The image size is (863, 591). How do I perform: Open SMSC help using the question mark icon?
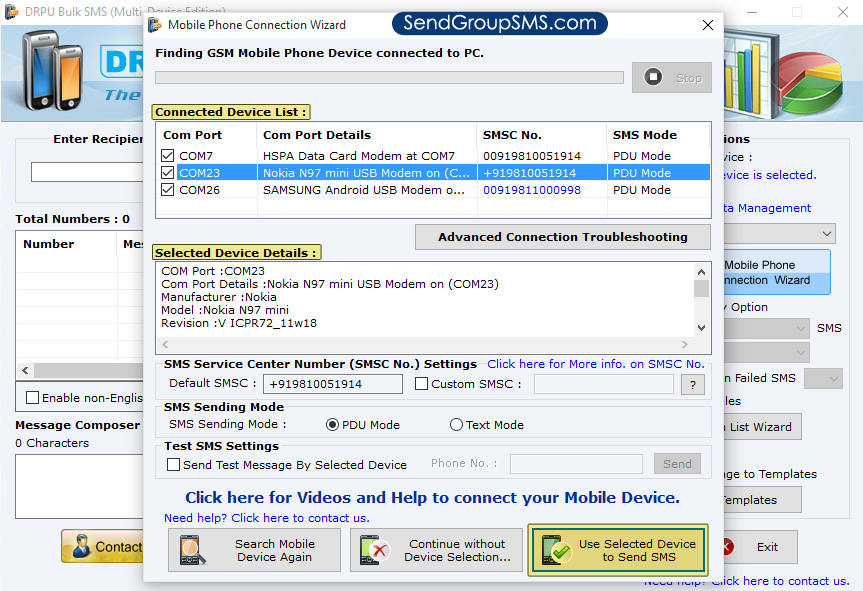point(692,384)
